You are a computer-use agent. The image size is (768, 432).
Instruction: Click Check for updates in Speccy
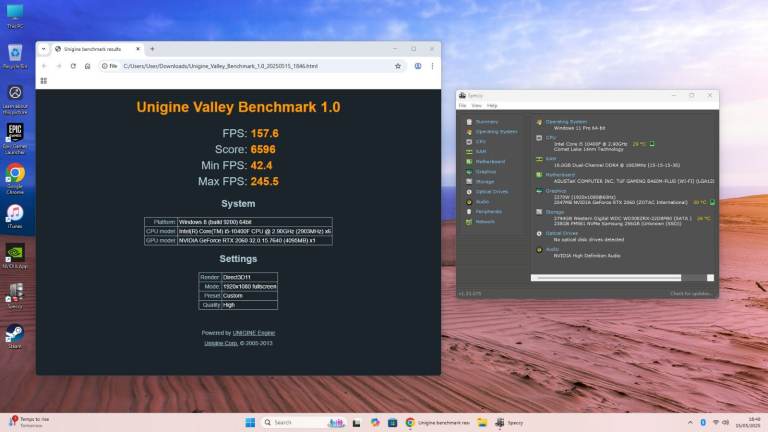691,294
